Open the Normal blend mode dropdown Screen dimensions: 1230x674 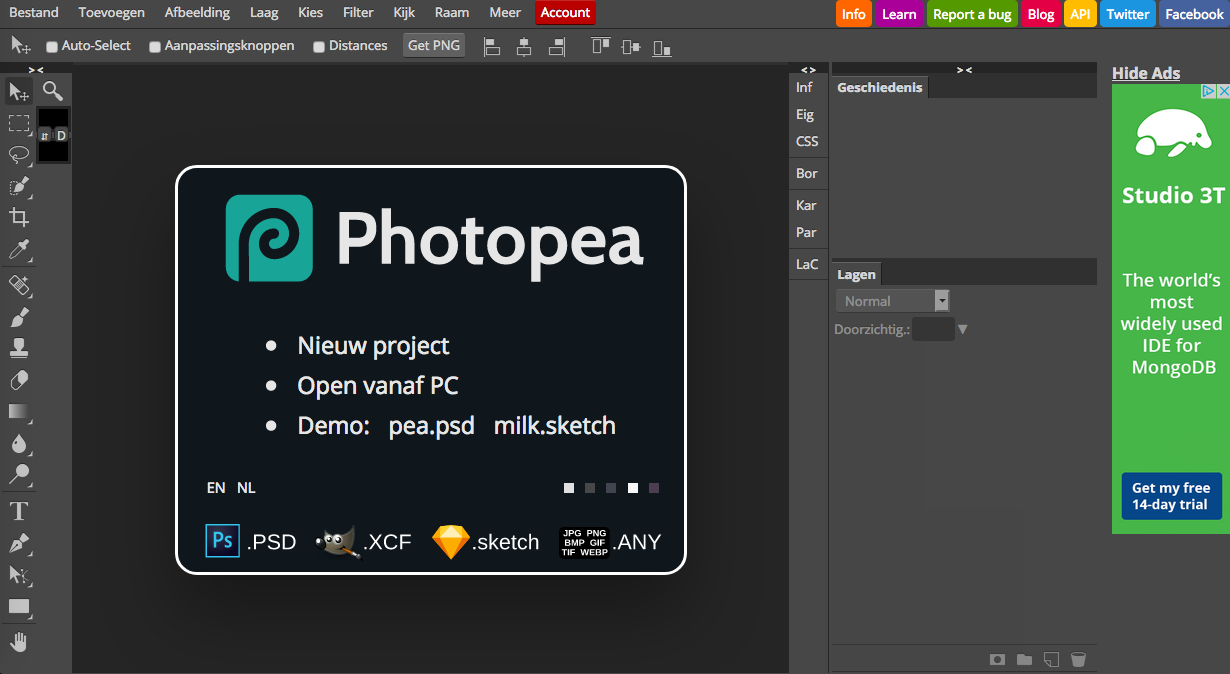(892, 301)
